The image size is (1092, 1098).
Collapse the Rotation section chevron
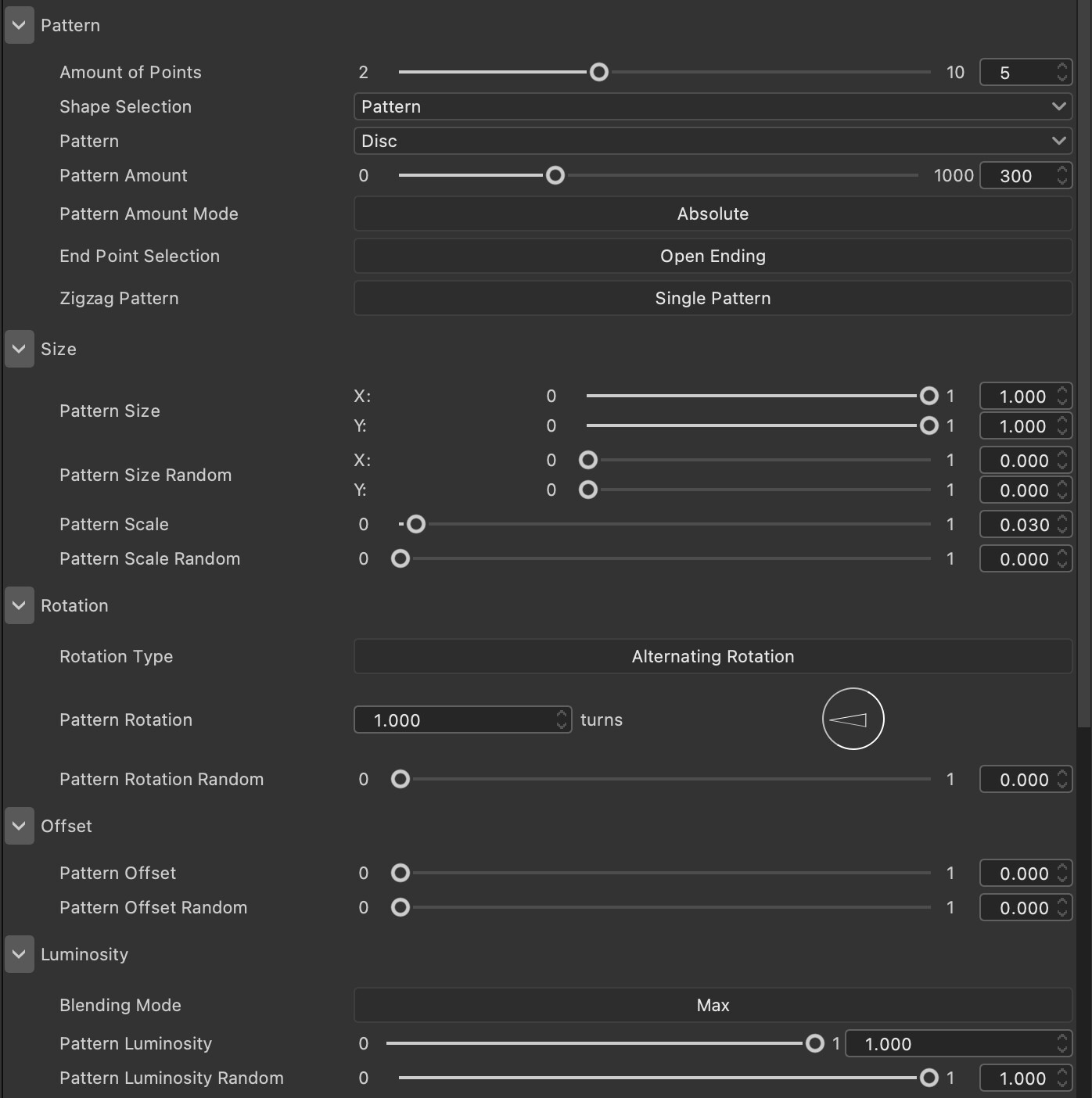click(x=20, y=605)
